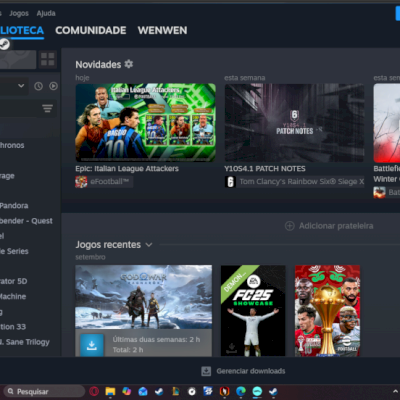Open the Italian League Attackers news image

click(x=145, y=123)
